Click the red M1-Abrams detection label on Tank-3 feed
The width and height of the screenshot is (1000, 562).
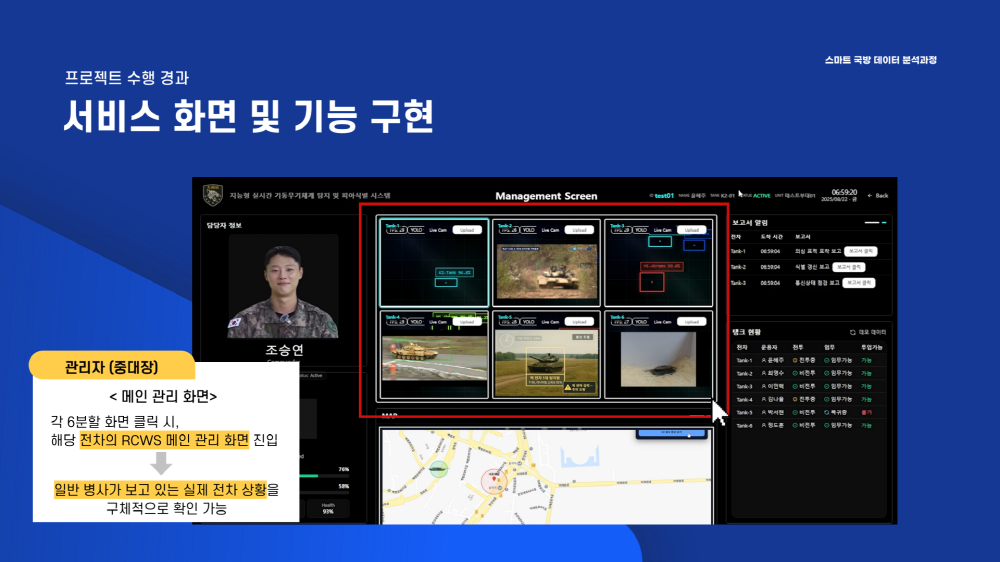[662, 266]
